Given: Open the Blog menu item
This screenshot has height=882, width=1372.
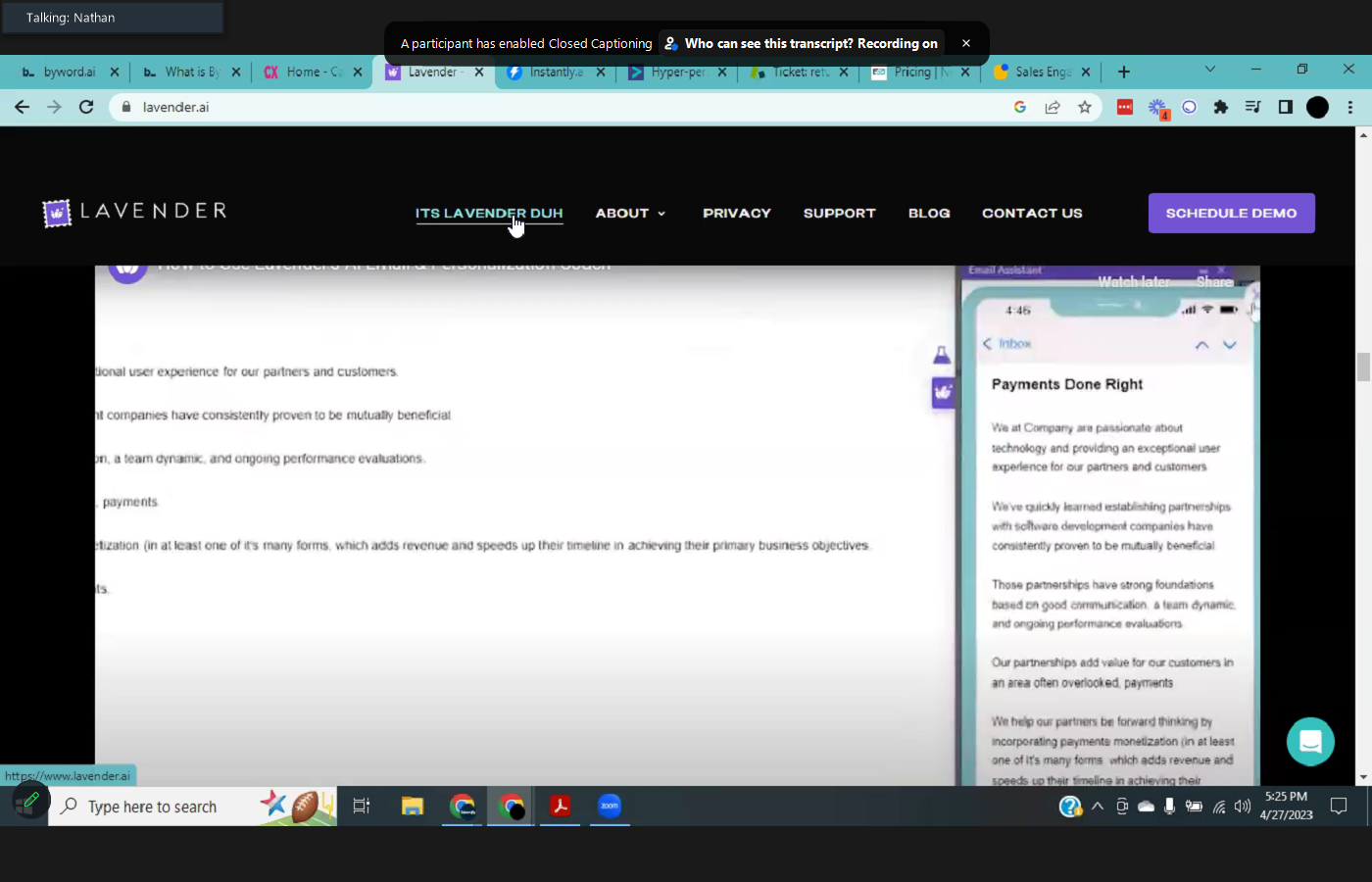Looking at the screenshot, I should tap(928, 213).
